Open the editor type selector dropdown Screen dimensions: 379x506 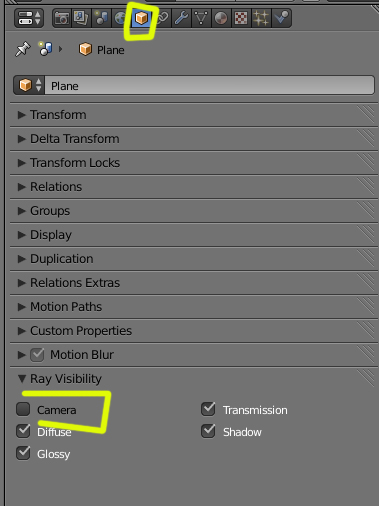coord(29,18)
